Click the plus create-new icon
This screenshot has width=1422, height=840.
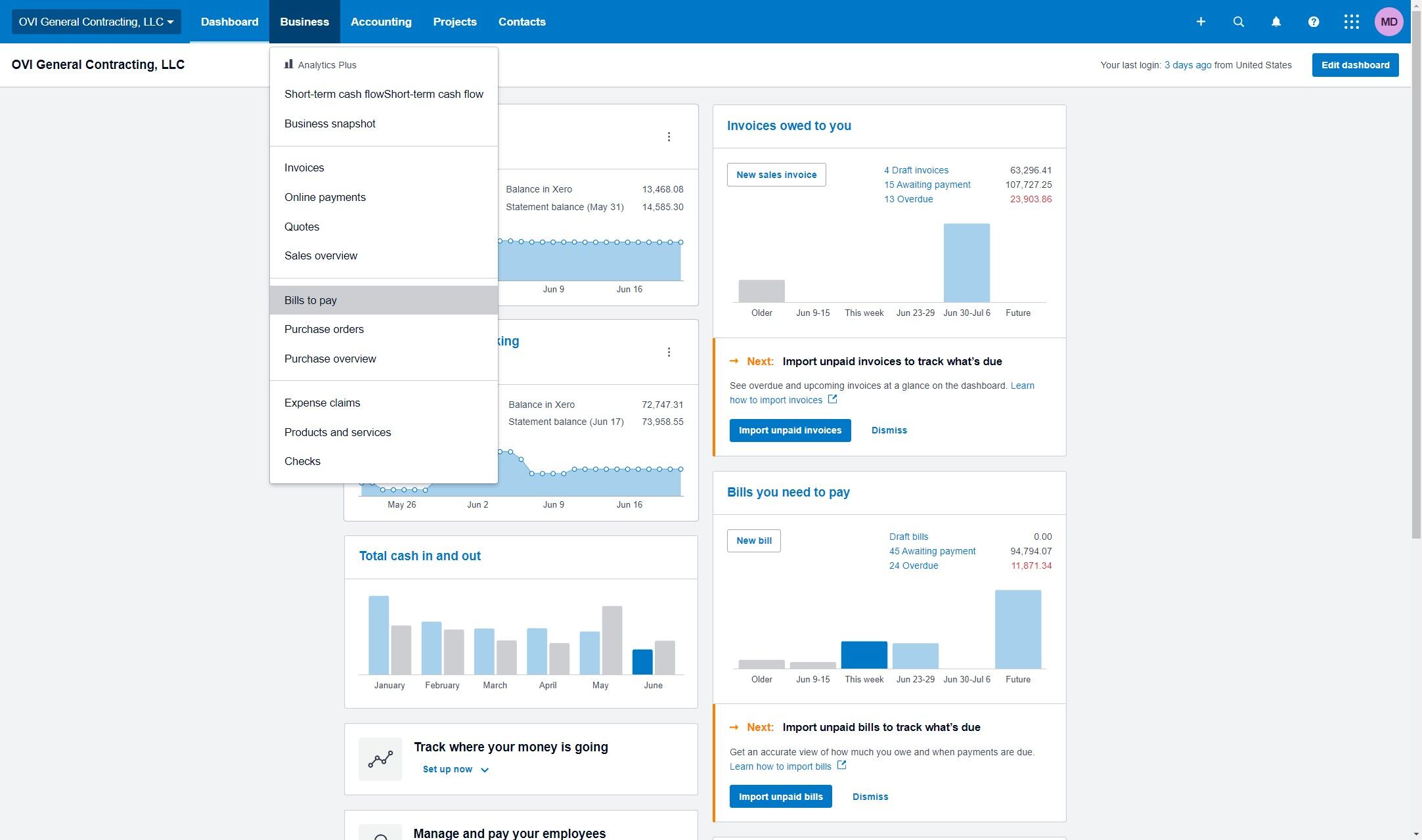(1201, 22)
